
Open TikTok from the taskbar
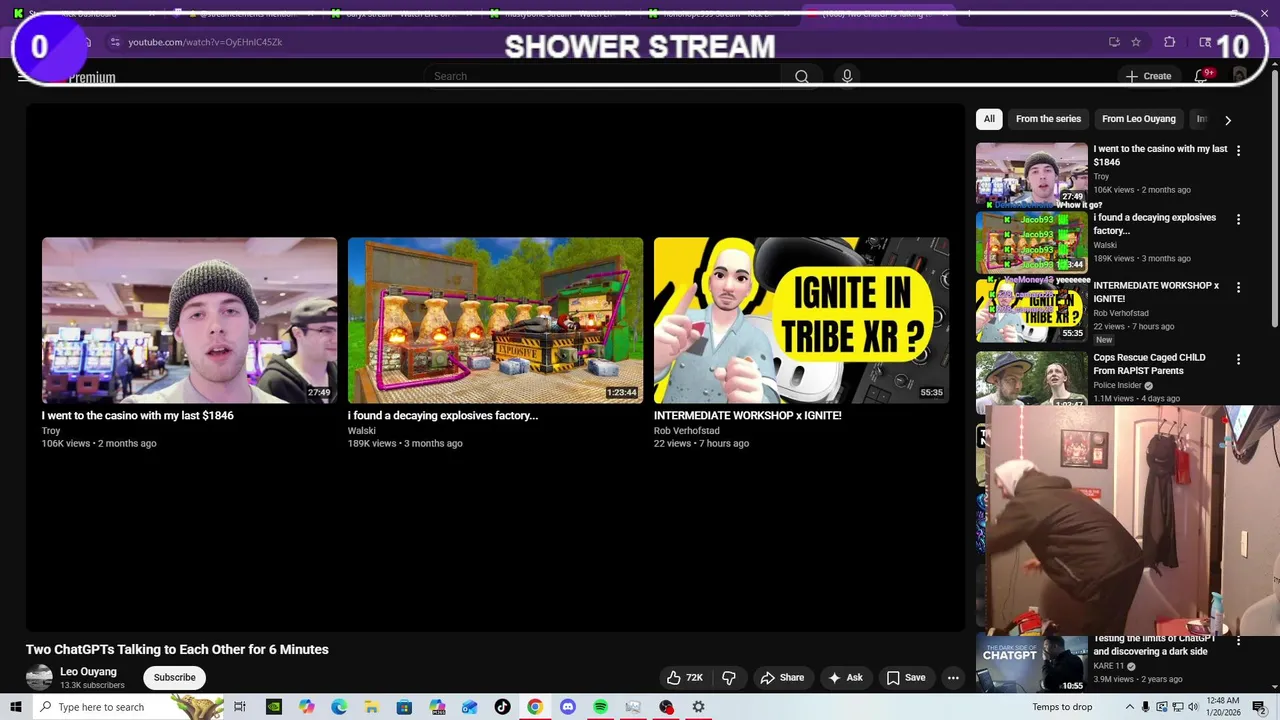coord(502,707)
